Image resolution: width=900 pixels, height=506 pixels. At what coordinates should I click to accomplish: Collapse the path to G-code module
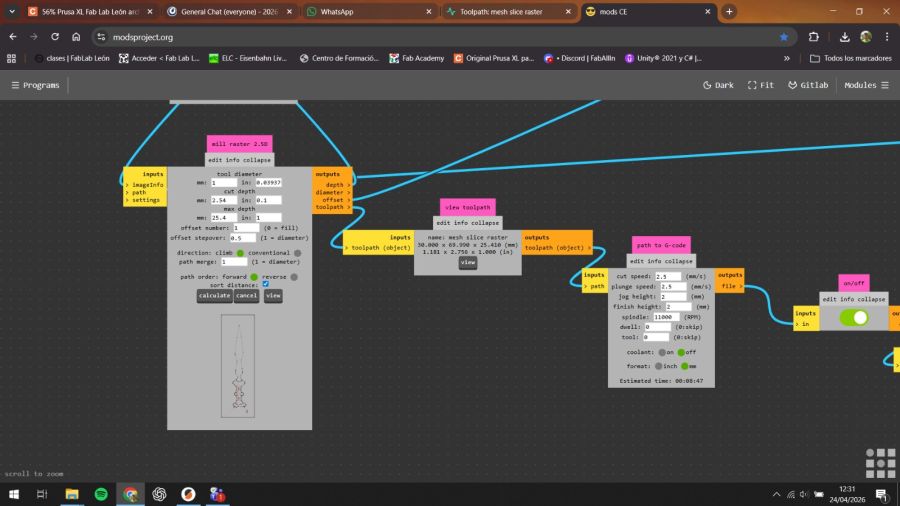pos(678,261)
